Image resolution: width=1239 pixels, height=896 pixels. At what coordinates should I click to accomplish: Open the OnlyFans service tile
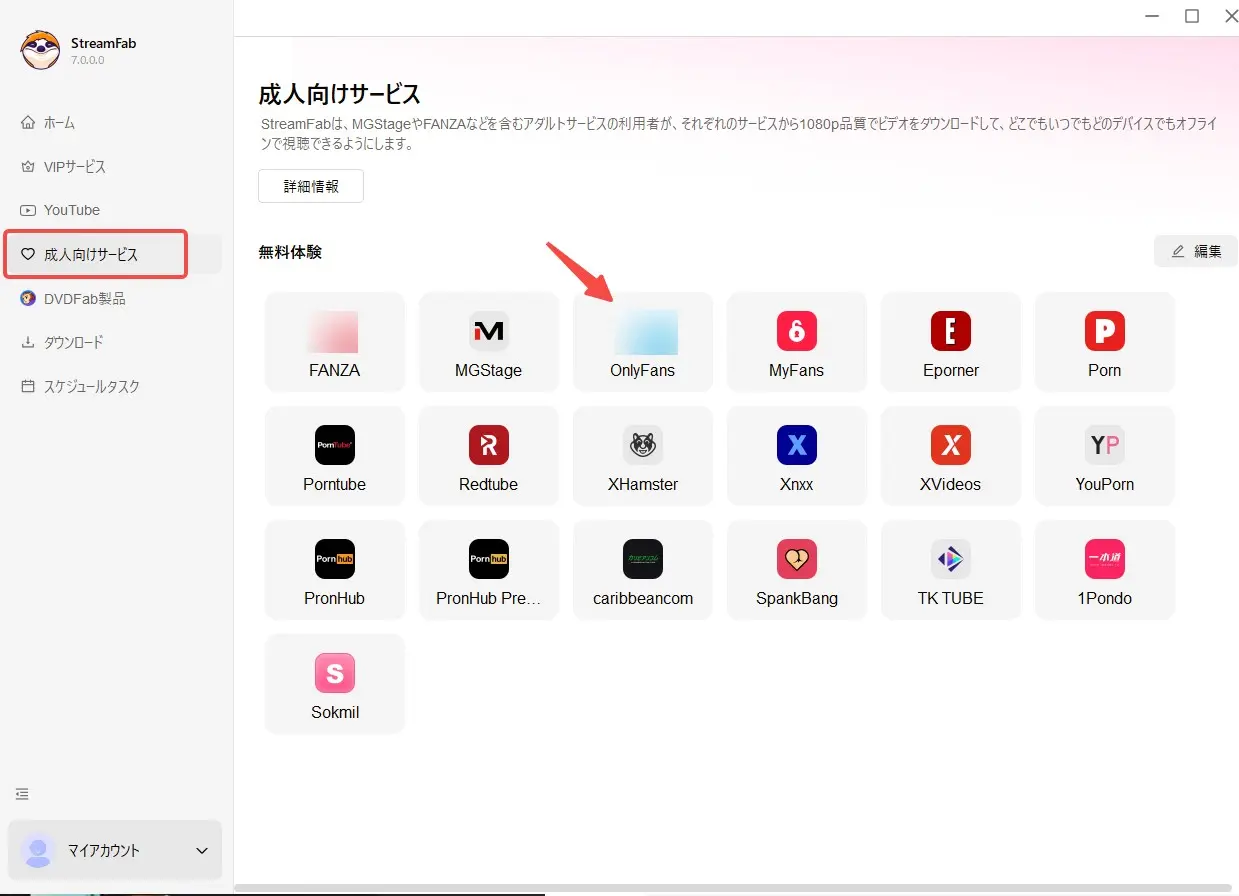643,342
